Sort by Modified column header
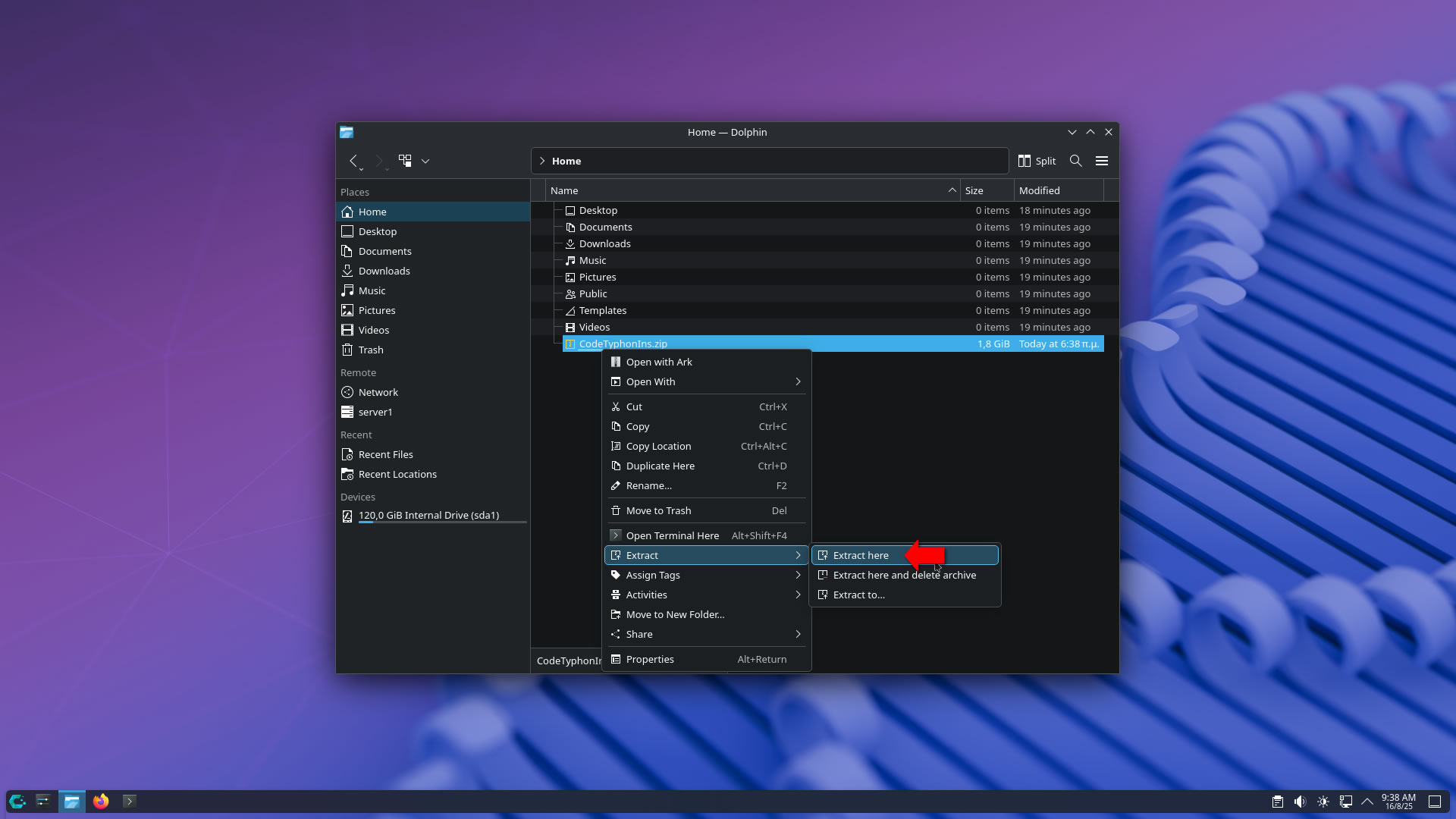The width and height of the screenshot is (1456, 819). click(x=1059, y=190)
